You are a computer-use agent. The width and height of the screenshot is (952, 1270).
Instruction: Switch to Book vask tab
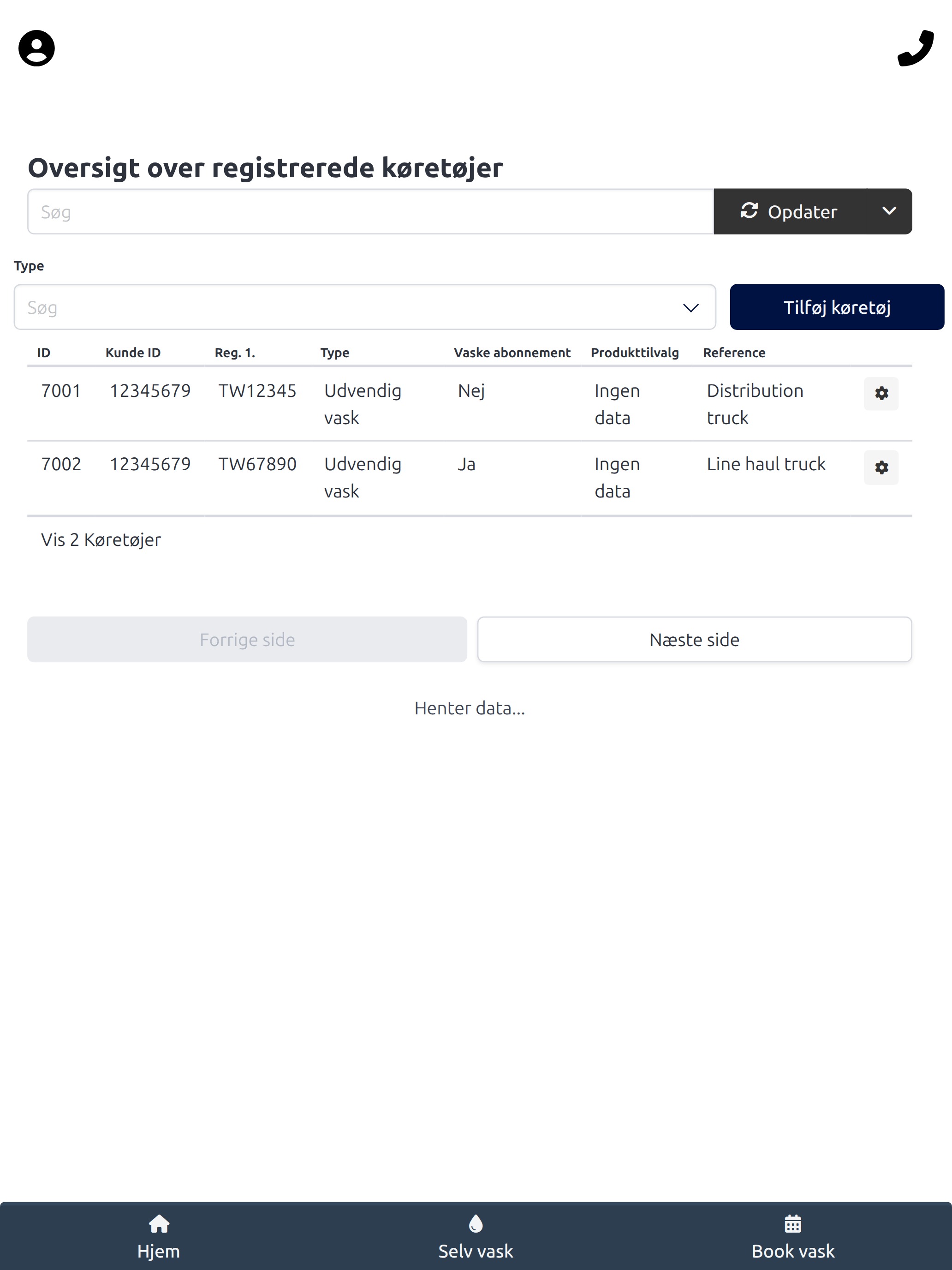pyautogui.click(x=793, y=1236)
